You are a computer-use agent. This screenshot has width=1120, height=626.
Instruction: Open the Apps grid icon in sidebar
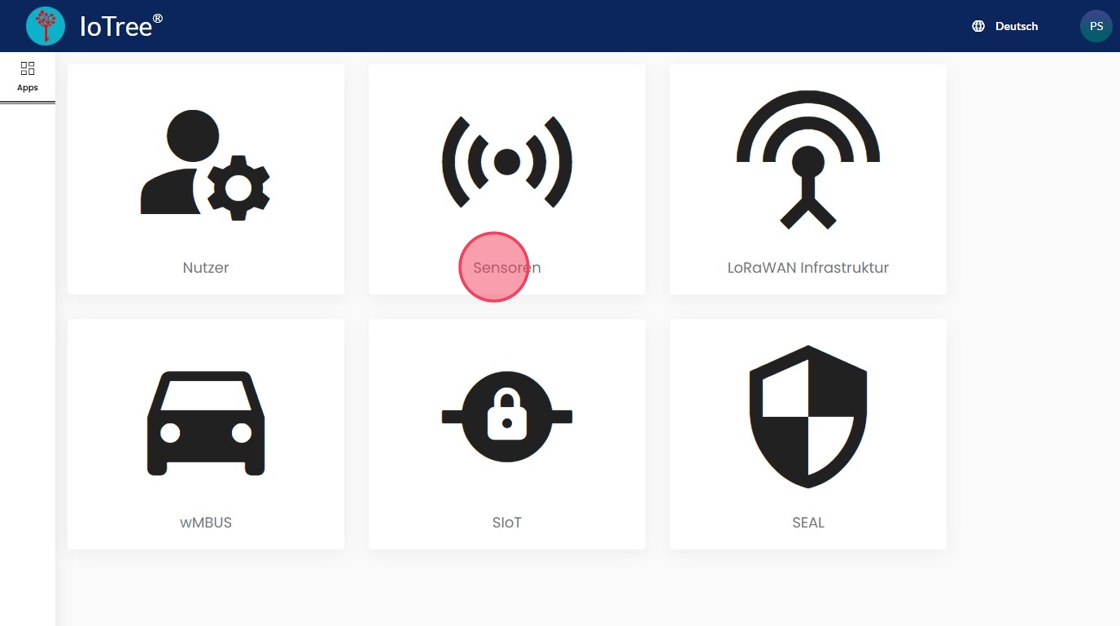pyautogui.click(x=27, y=69)
